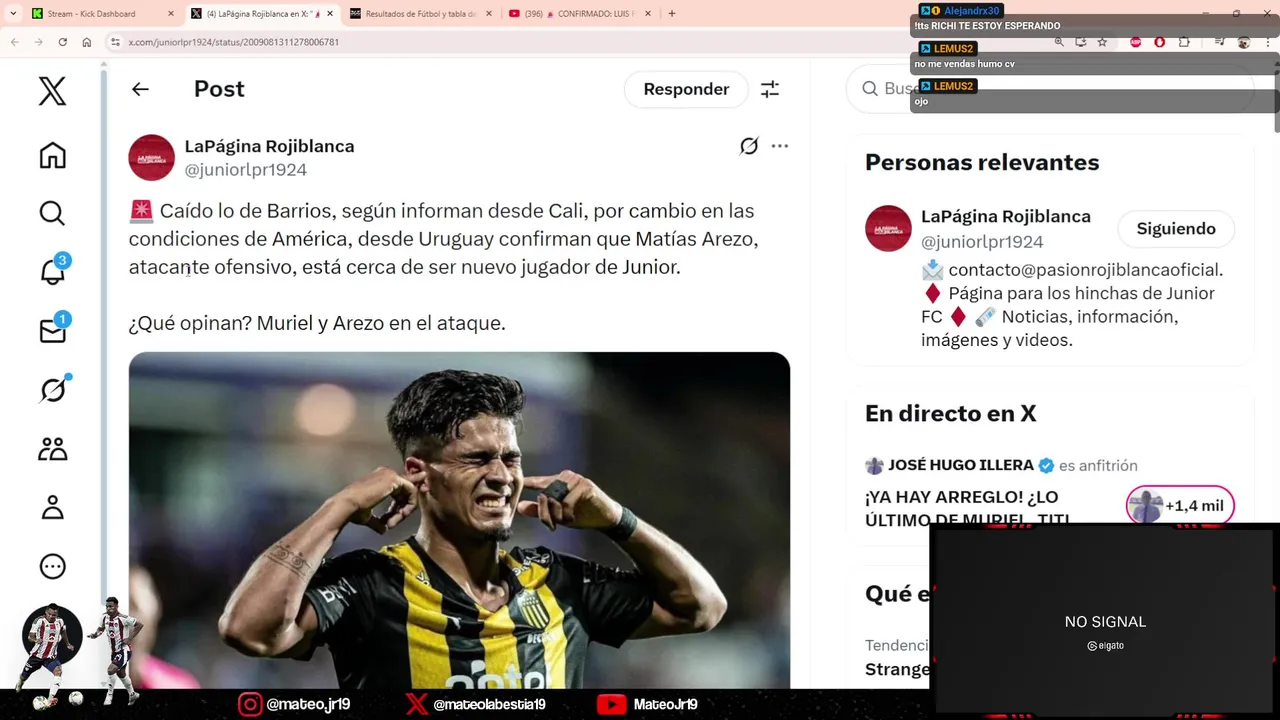Viewport: 1280px width, 720px height.
Task: Go back with the arrow next to Post
Action: tap(140, 89)
